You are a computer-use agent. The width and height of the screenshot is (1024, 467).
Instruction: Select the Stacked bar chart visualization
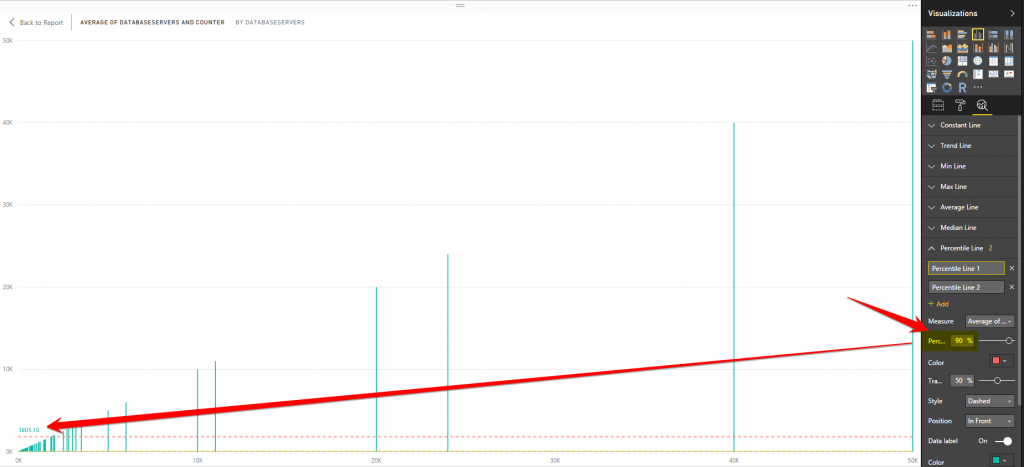[x=931, y=35]
